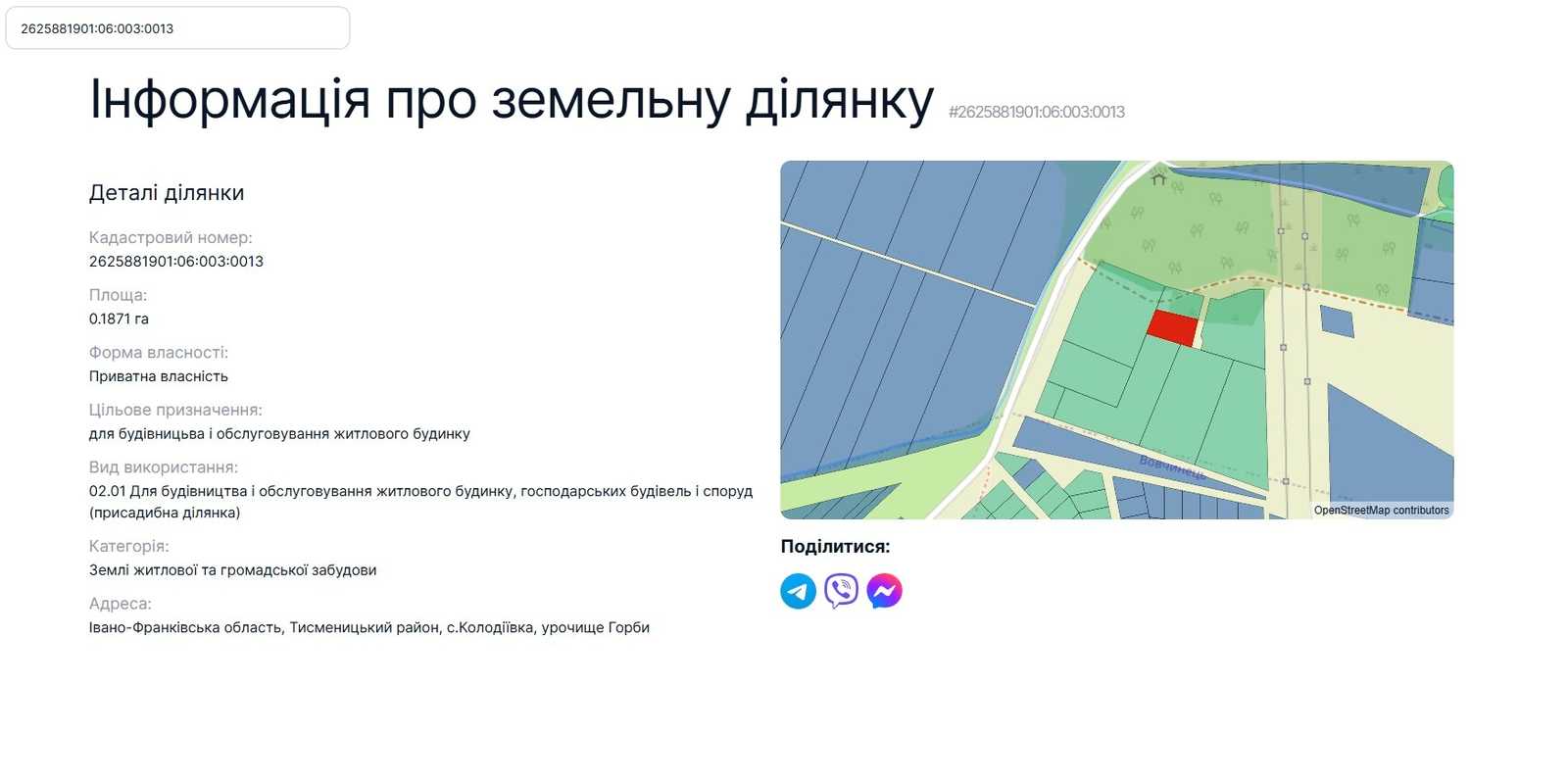Click the "Цільове призначення" label

(175, 410)
